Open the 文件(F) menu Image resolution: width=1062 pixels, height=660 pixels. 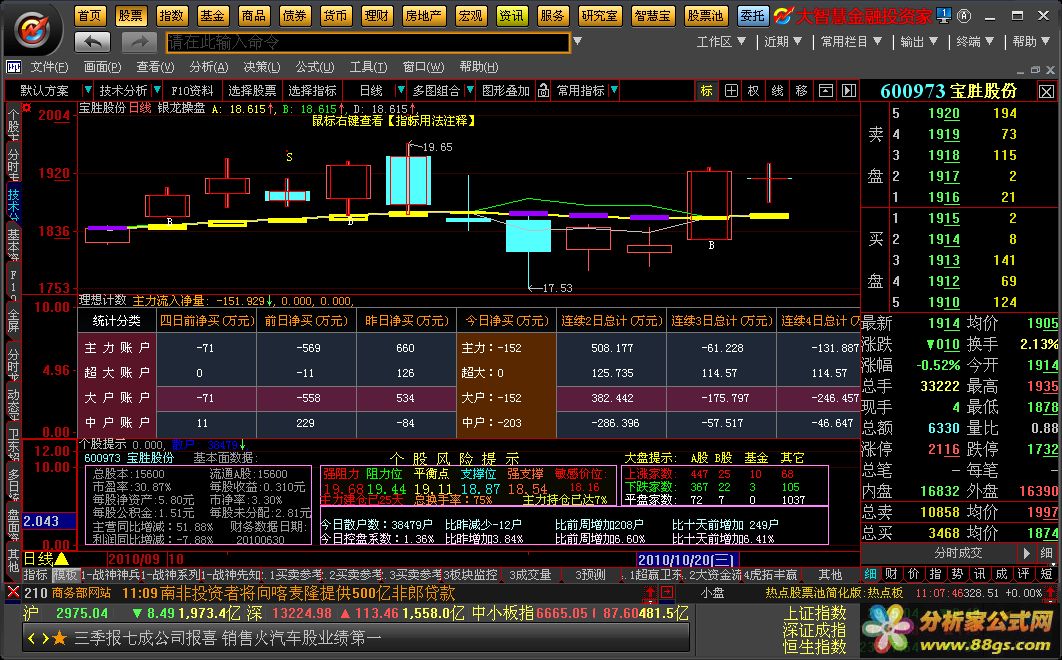pos(49,67)
